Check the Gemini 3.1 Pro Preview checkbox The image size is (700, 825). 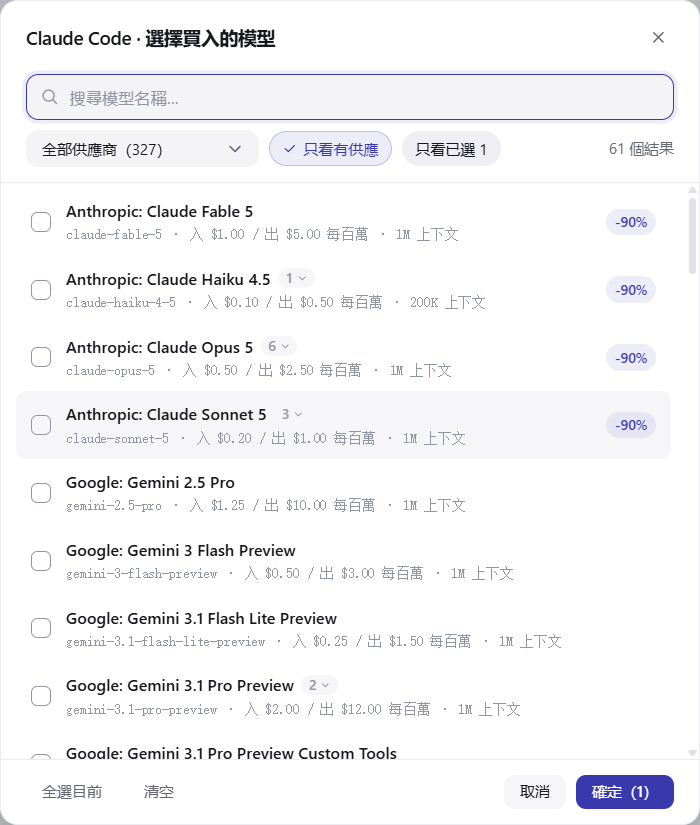click(x=41, y=696)
